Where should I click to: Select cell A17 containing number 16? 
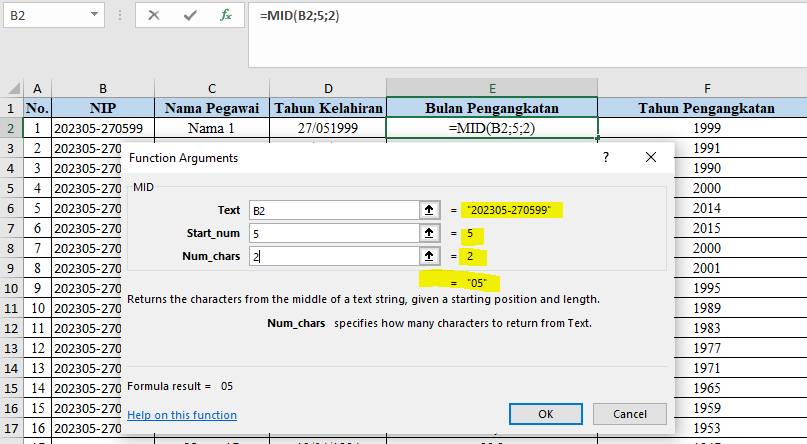[x=37, y=428]
